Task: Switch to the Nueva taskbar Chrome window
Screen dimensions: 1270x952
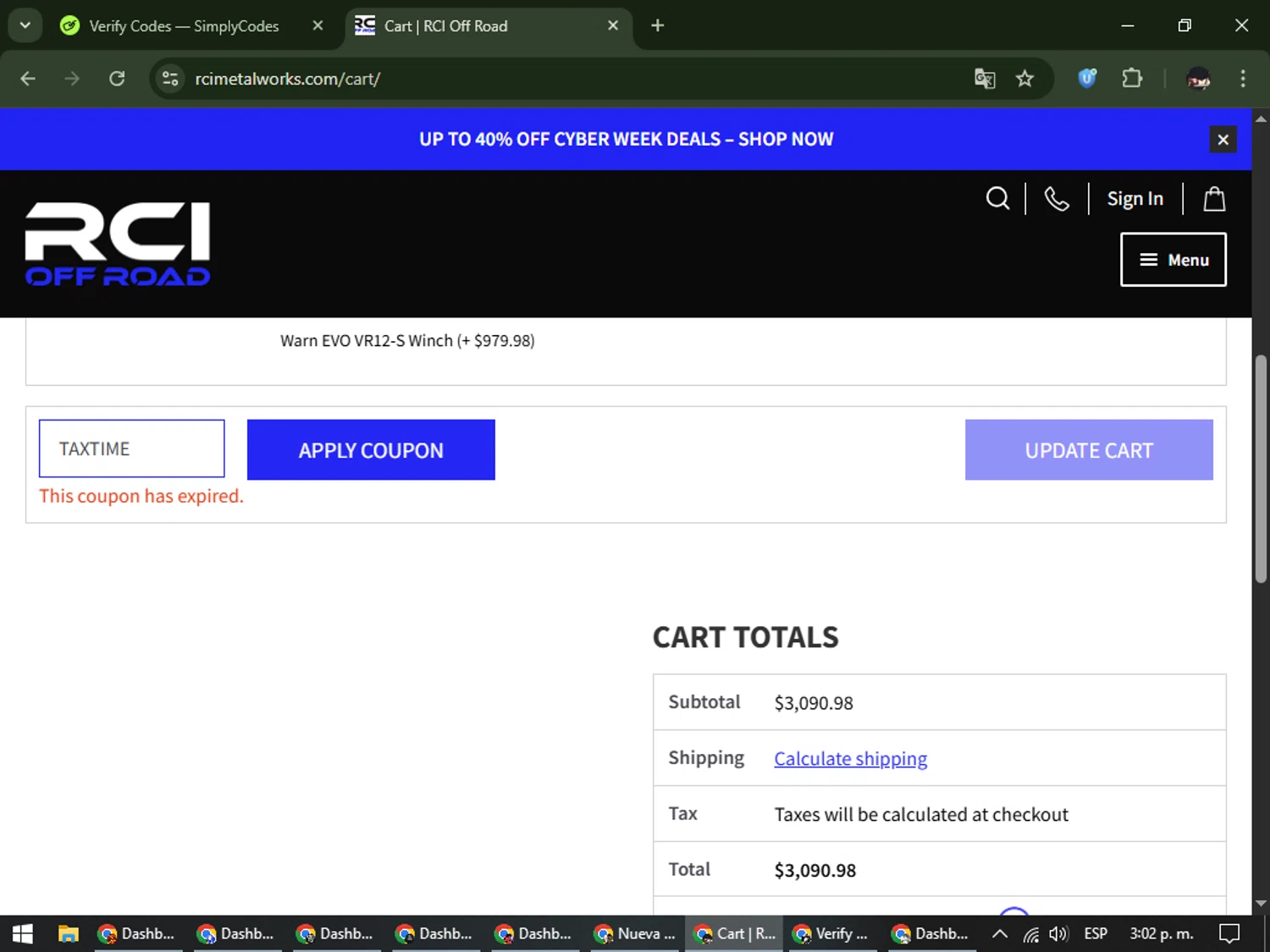Action: tap(635, 933)
